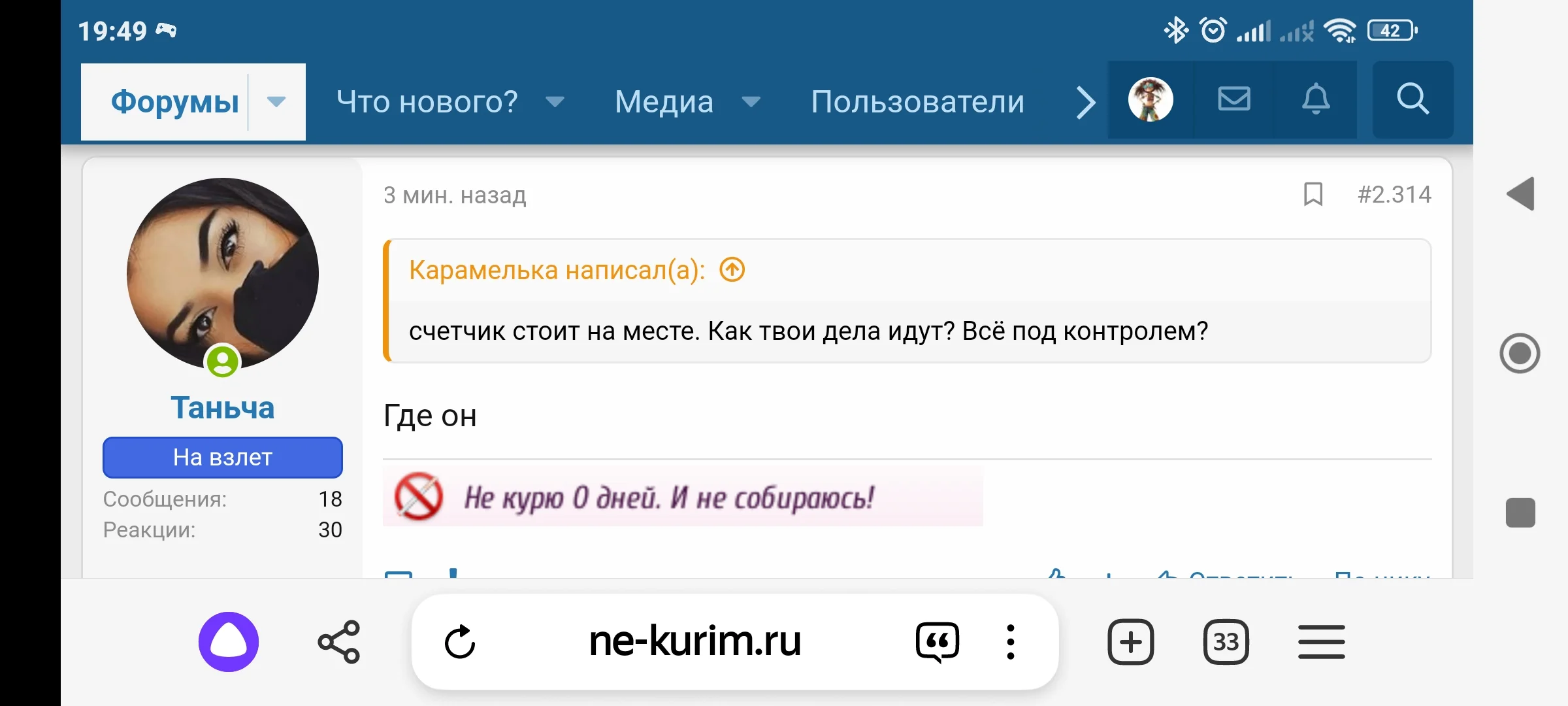
Task: Open the envelope messages icon
Action: 1233,100
